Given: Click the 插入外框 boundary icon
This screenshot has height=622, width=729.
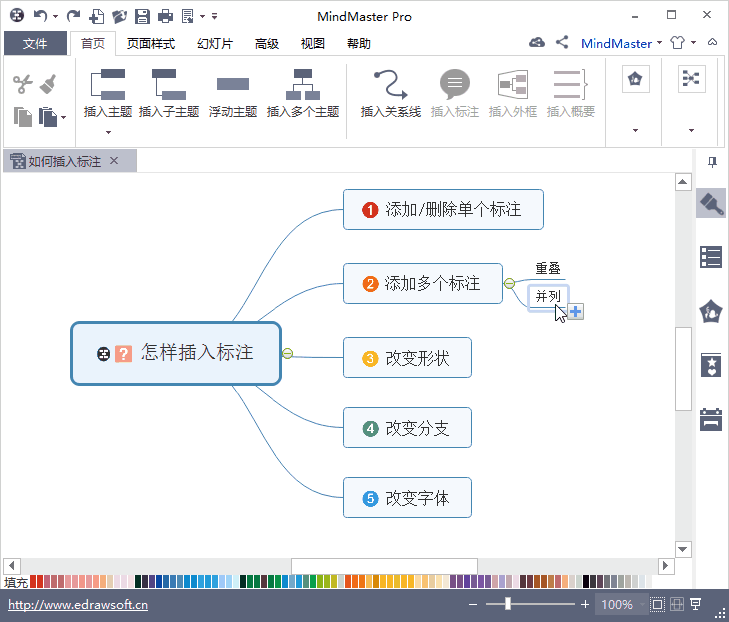Looking at the screenshot, I should pyautogui.click(x=513, y=84).
